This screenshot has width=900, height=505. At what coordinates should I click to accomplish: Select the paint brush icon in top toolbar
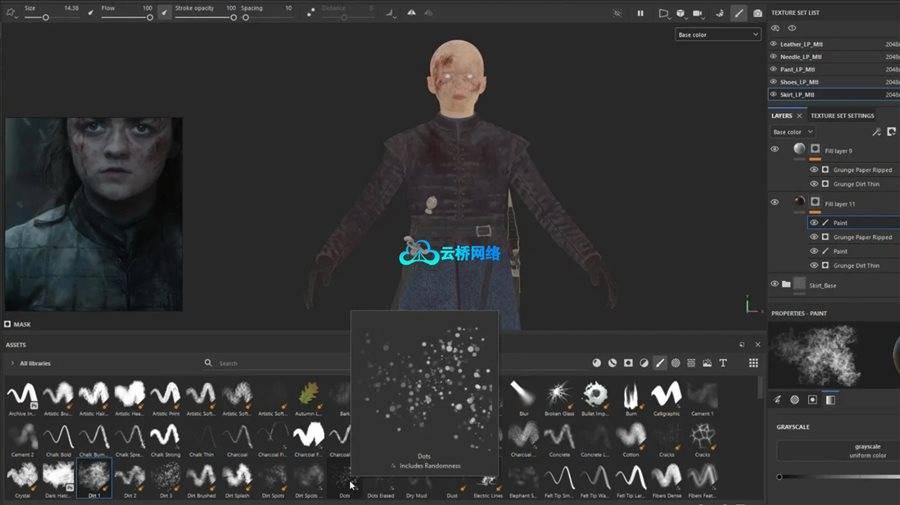[x=738, y=13]
